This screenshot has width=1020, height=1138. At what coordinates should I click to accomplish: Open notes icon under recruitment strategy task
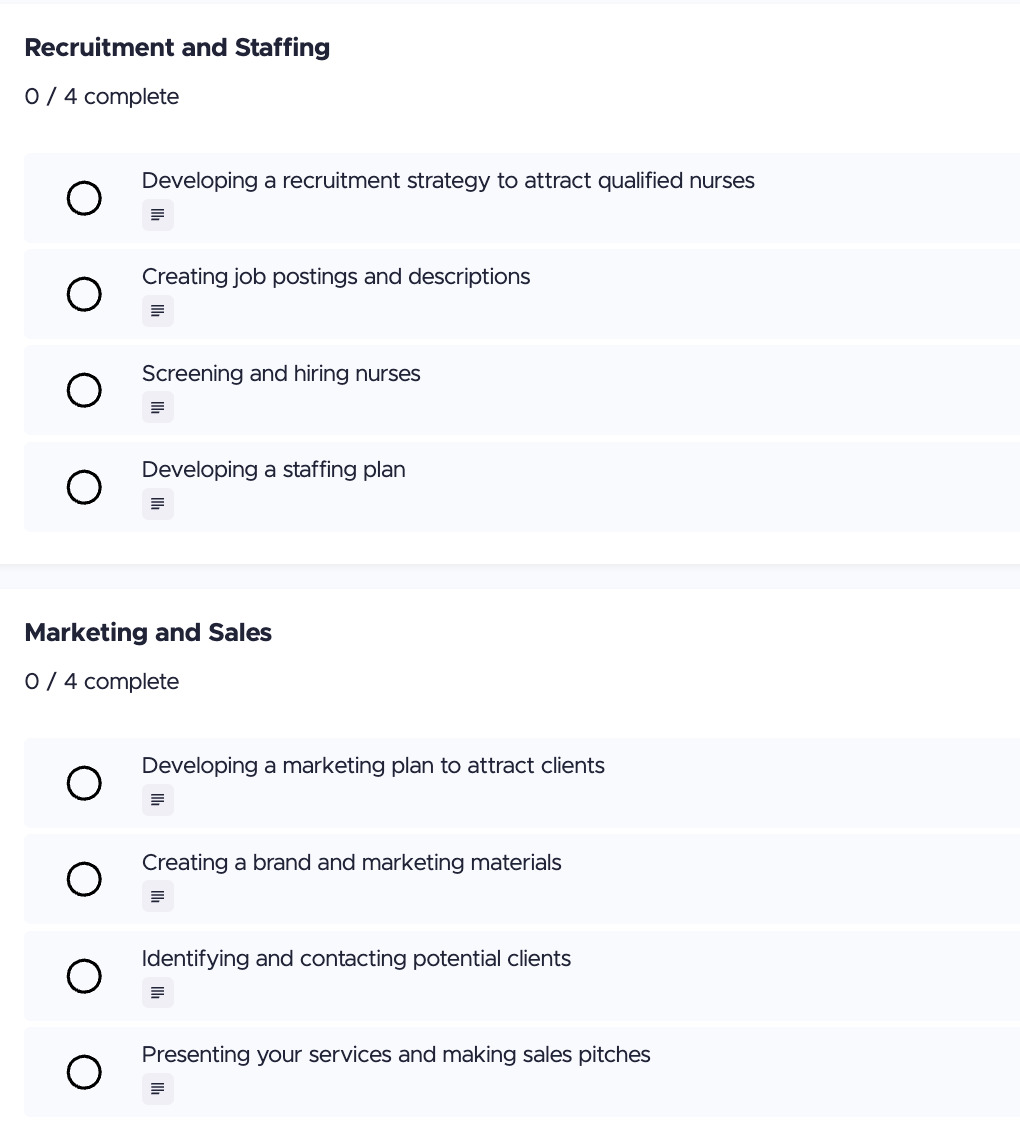coord(158,215)
